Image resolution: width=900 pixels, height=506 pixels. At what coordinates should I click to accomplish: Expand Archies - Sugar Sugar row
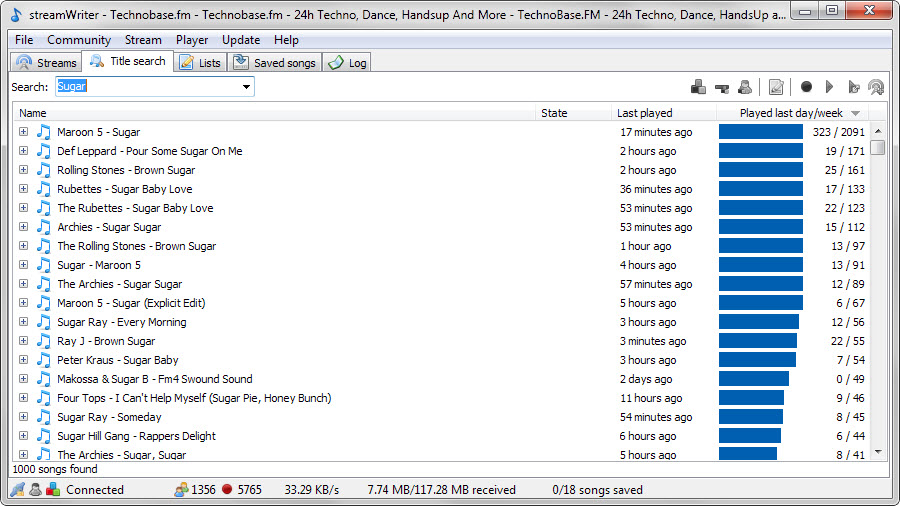(23, 227)
